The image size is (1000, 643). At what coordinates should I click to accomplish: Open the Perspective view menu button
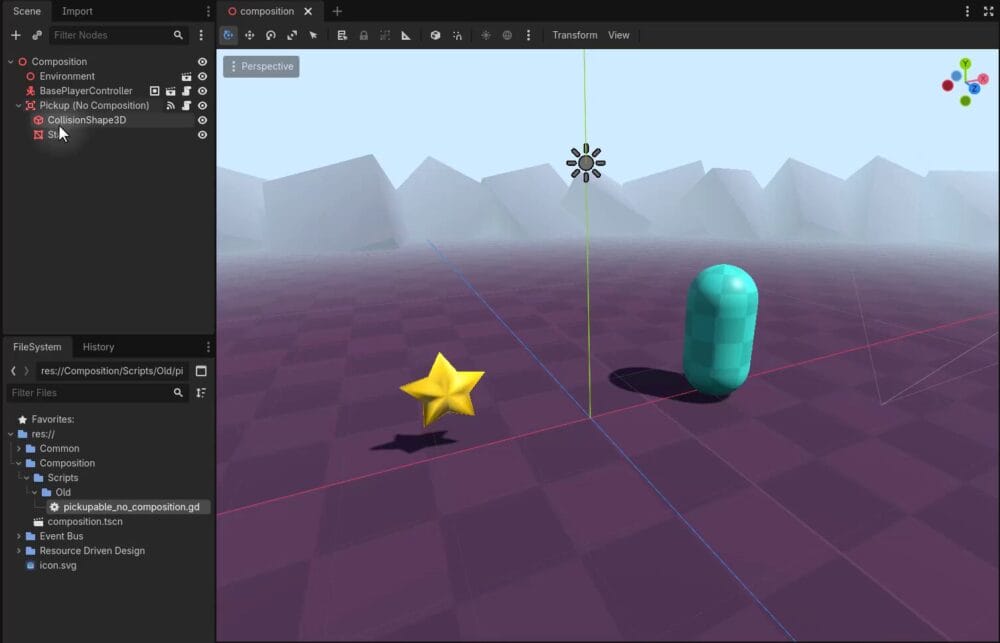pos(261,66)
